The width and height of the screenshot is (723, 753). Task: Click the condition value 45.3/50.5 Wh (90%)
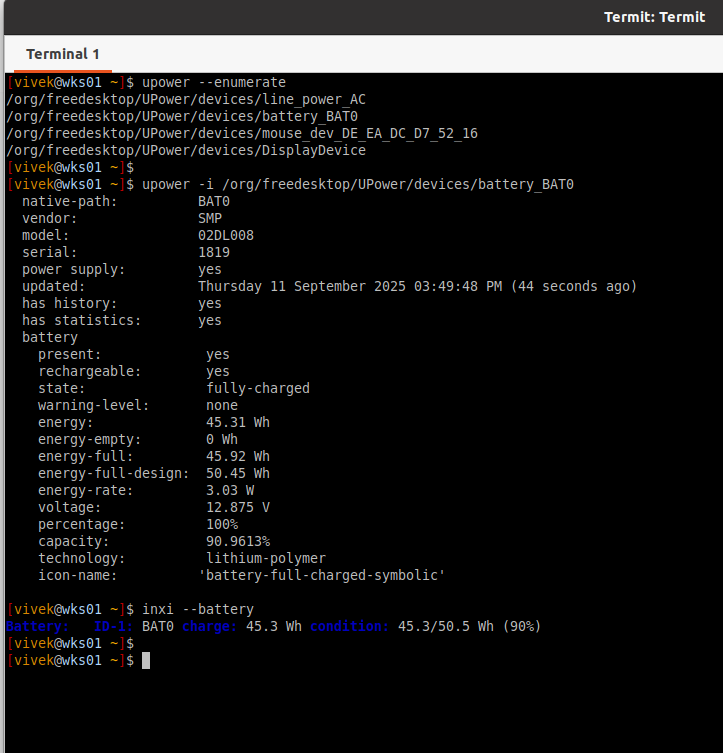pyautogui.click(x=470, y=626)
